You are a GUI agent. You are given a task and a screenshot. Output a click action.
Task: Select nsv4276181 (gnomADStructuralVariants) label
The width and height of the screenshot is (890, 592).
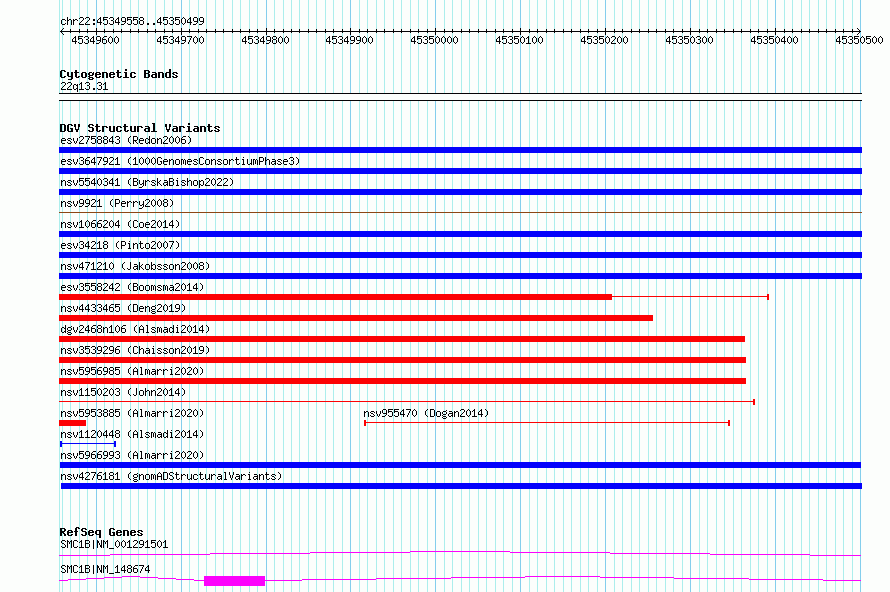point(171,476)
